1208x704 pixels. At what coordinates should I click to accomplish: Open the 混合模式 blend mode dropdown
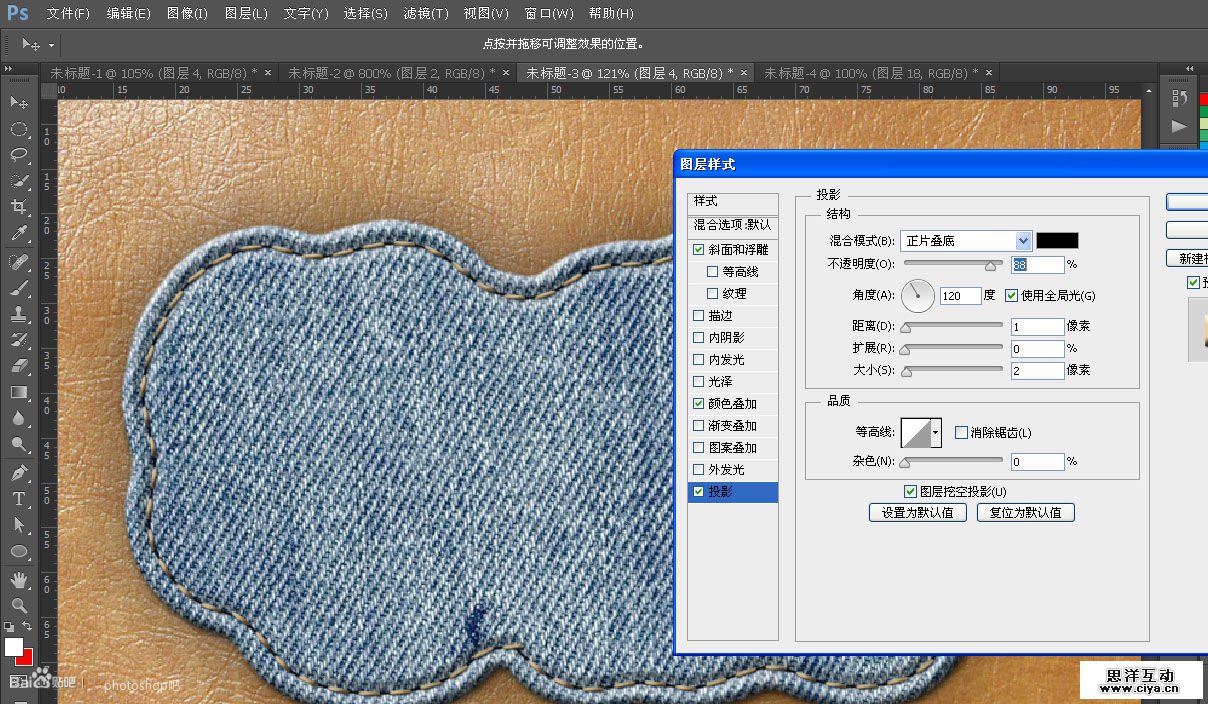click(1022, 241)
